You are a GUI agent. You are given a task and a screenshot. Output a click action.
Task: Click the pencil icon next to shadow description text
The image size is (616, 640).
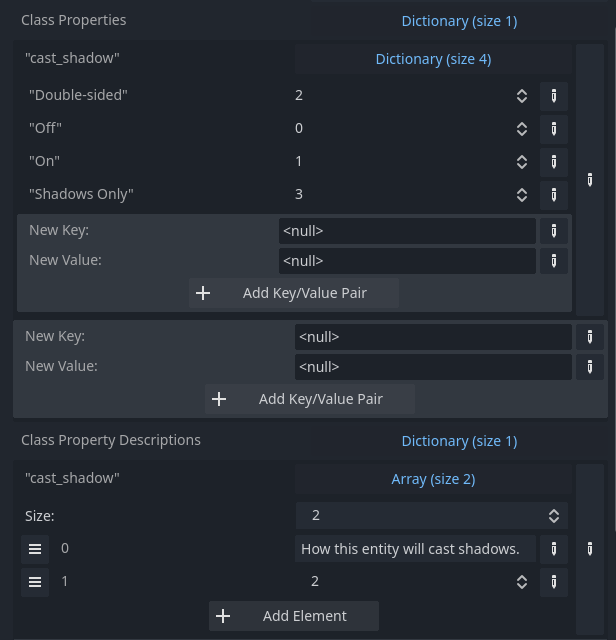point(554,549)
